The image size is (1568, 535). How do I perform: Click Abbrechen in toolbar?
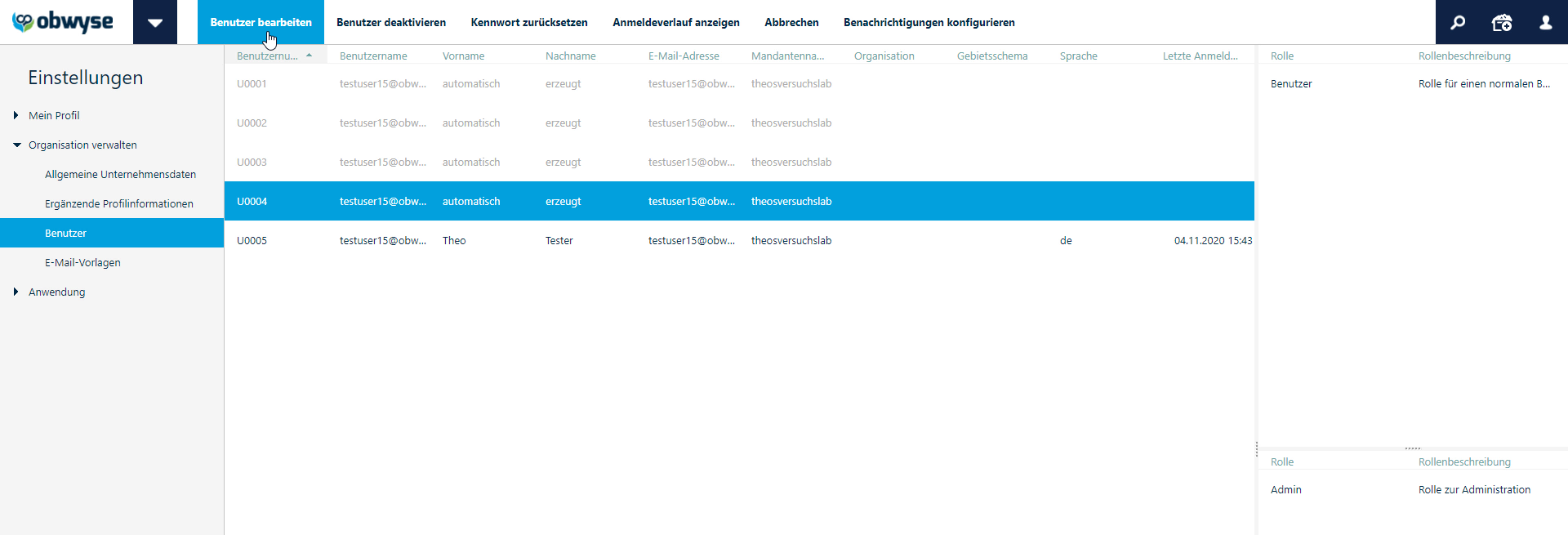[x=791, y=22]
